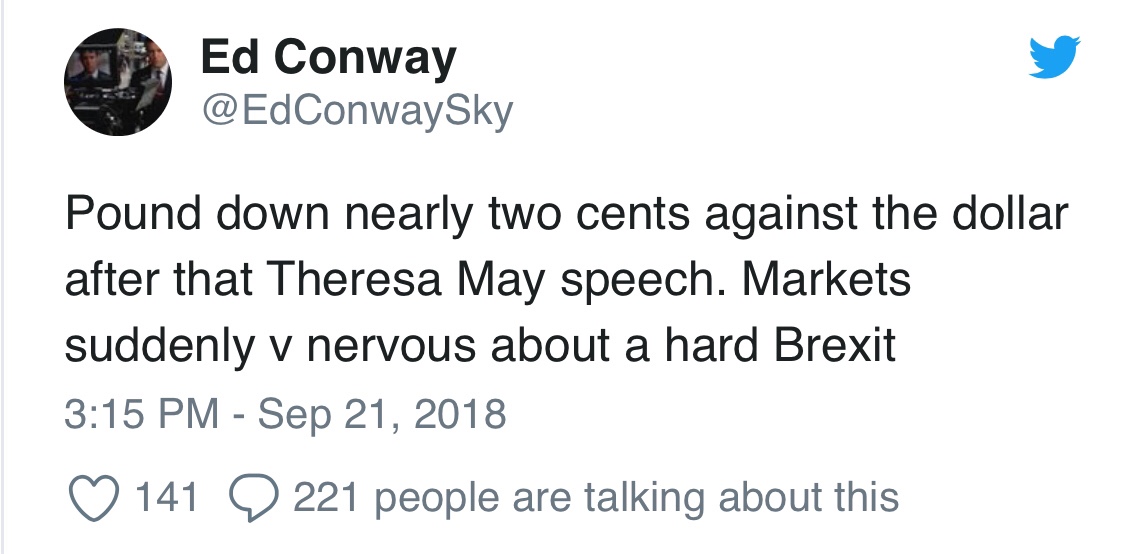Image resolution: width=1129 pixels, height=554 pixels.
Task: Open the @EdConwaySky handle link
Action: (357, 112)
